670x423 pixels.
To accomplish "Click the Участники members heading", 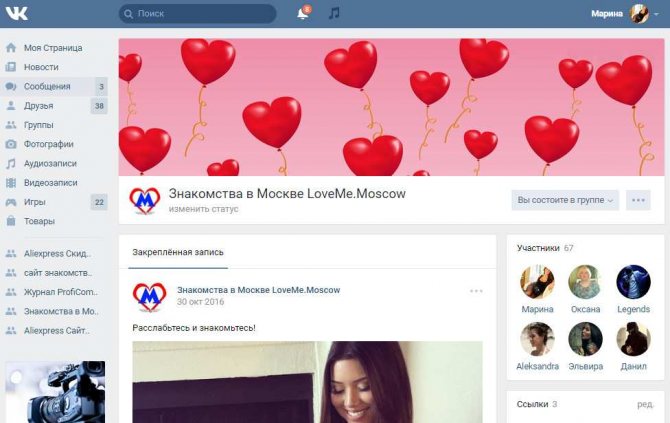I will (x=538, y=248).
